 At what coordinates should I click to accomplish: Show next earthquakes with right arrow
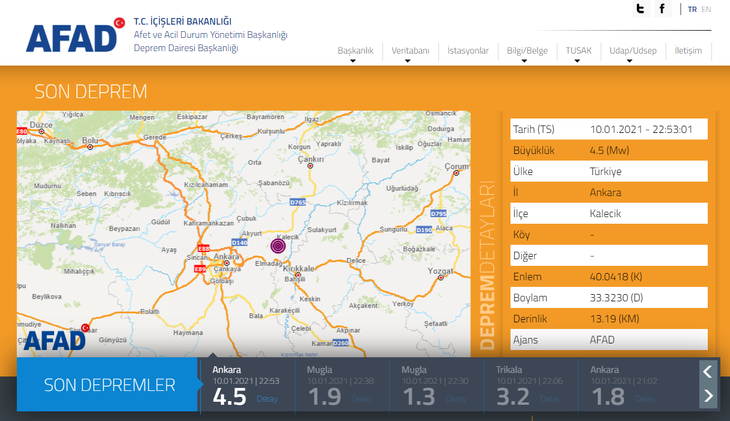708,396
